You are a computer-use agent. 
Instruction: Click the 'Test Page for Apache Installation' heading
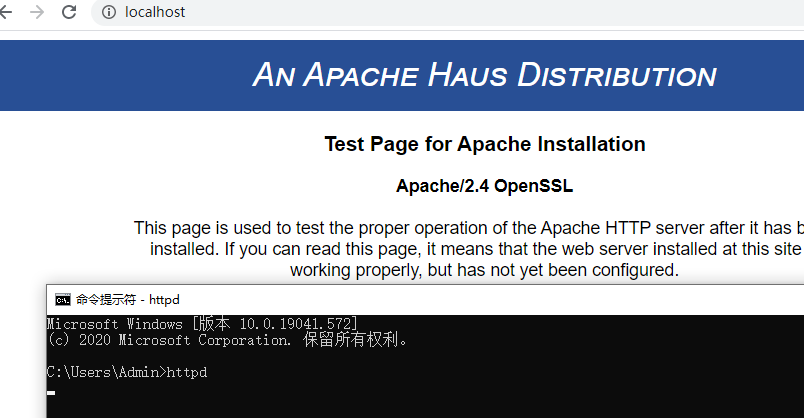click(485, 144)
